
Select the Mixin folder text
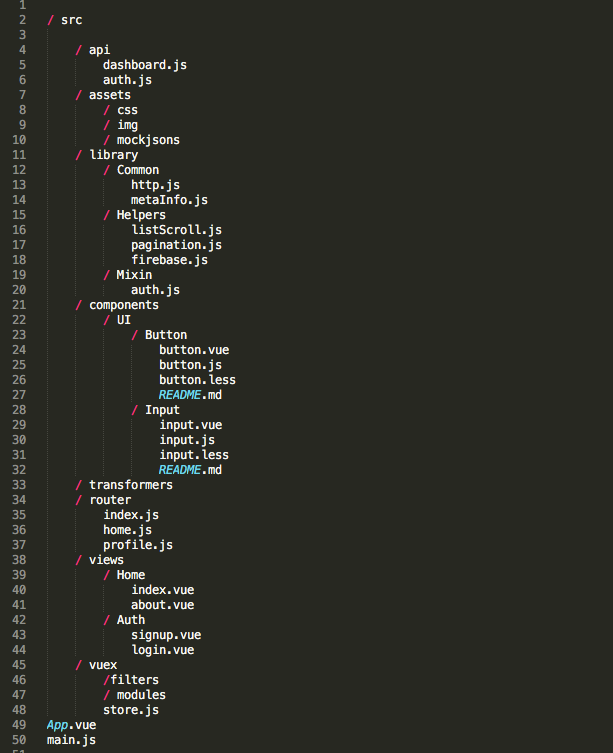point(134,275)
